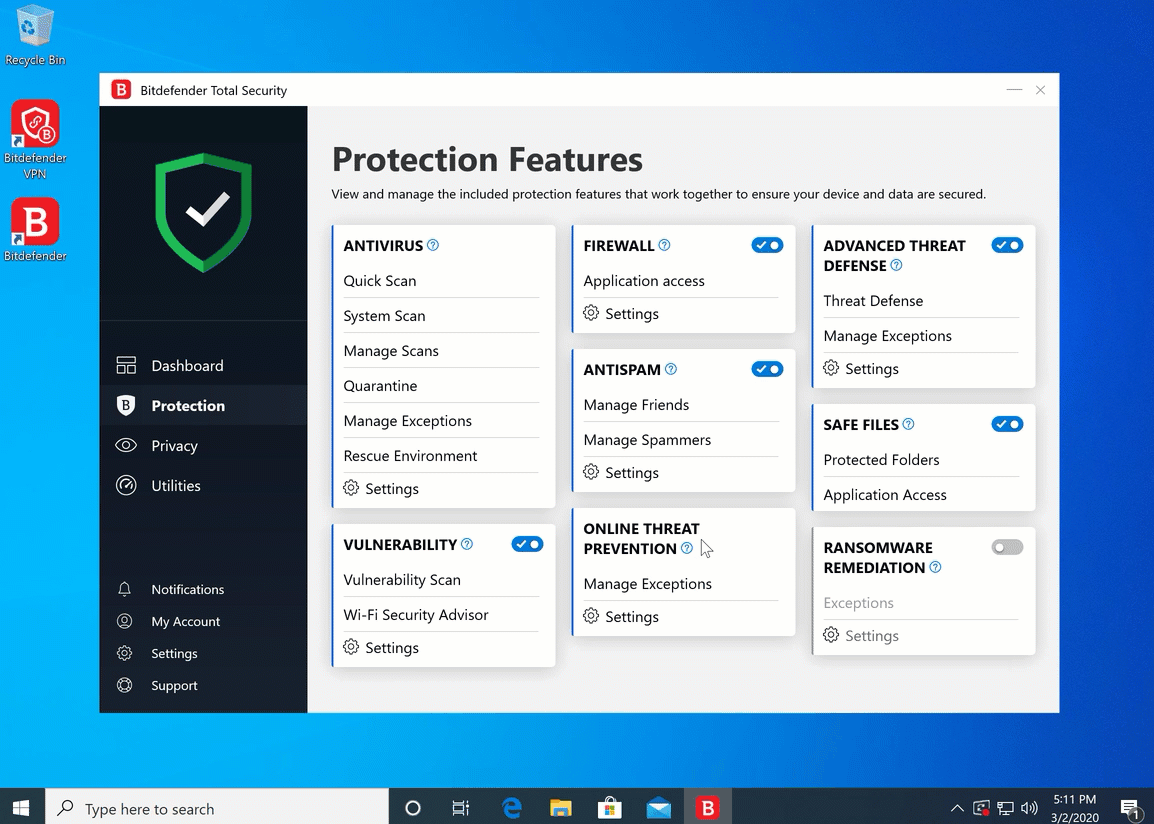Click the green shield status icon

(204, 213)
